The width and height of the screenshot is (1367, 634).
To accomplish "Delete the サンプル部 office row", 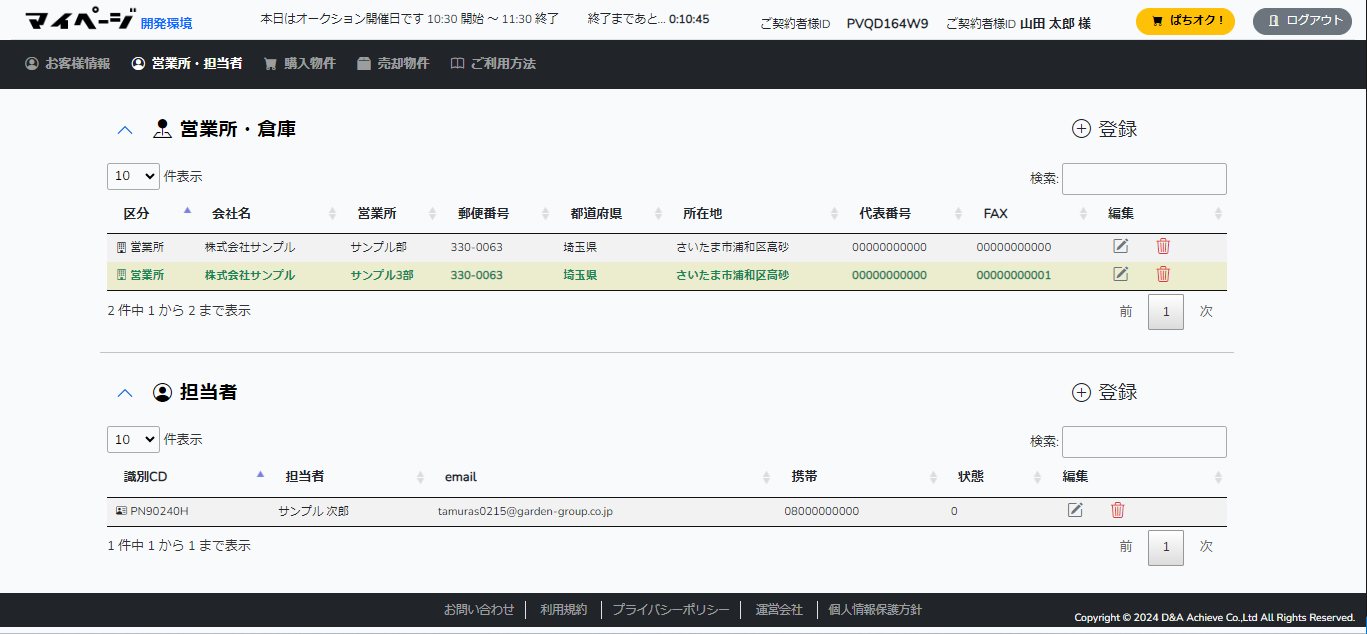I will point(1163,246).
